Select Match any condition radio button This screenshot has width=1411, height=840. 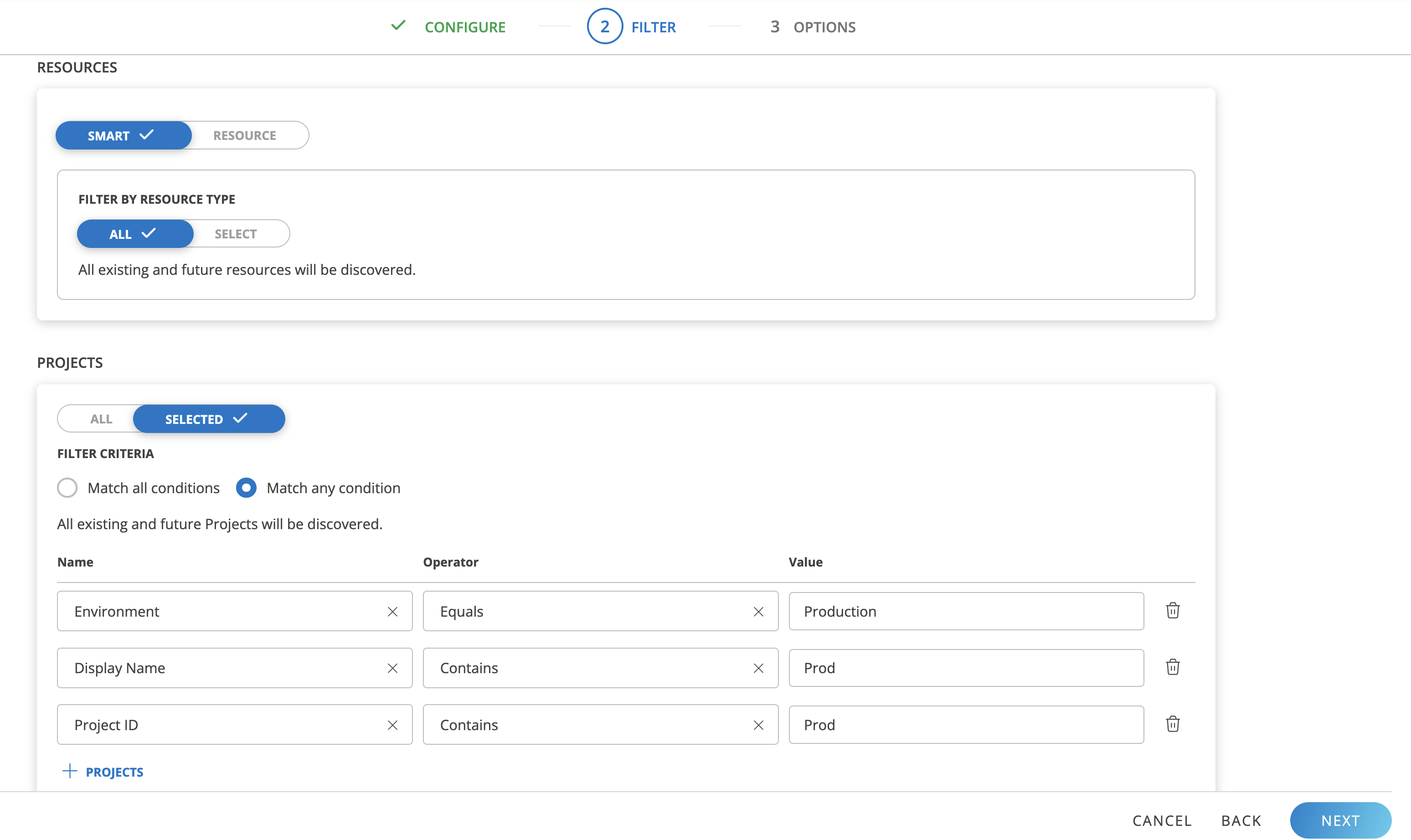246,488
